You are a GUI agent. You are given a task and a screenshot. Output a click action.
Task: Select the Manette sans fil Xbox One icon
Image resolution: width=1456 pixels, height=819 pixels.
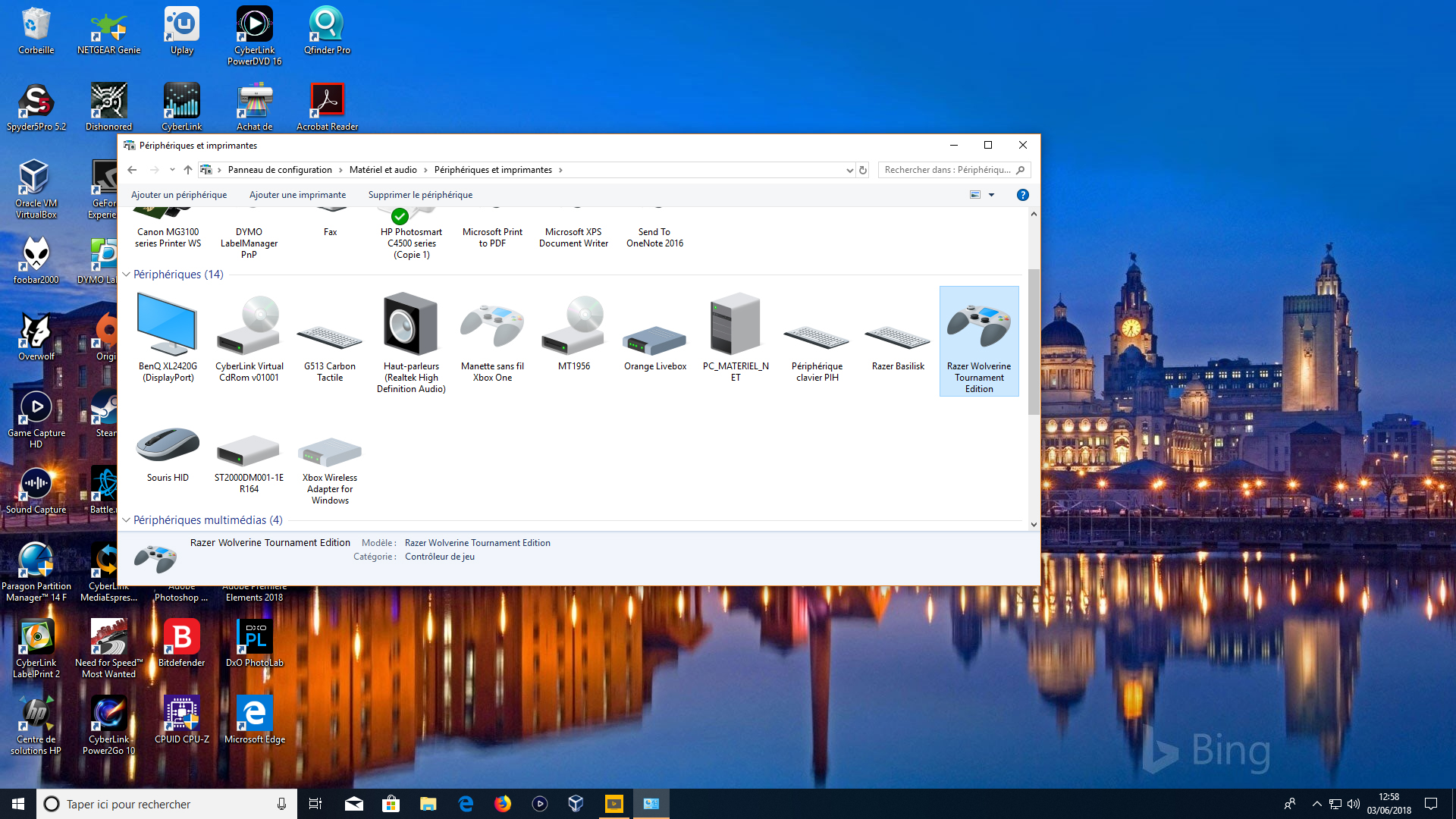(x=492, y=326)
